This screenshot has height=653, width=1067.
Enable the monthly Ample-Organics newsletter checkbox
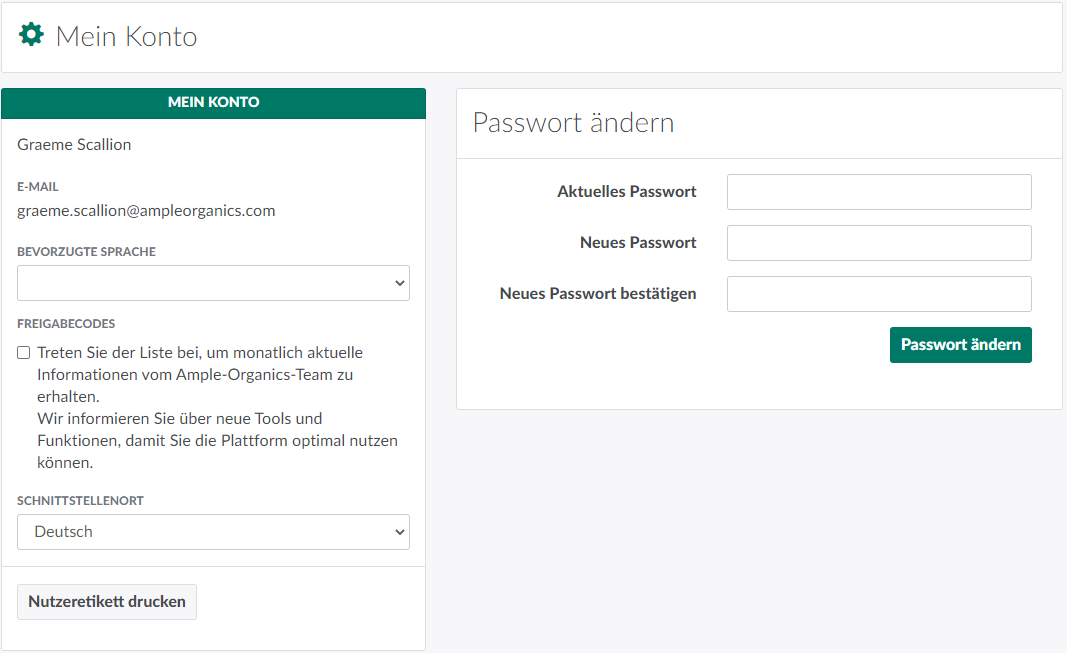coord(24,353)
